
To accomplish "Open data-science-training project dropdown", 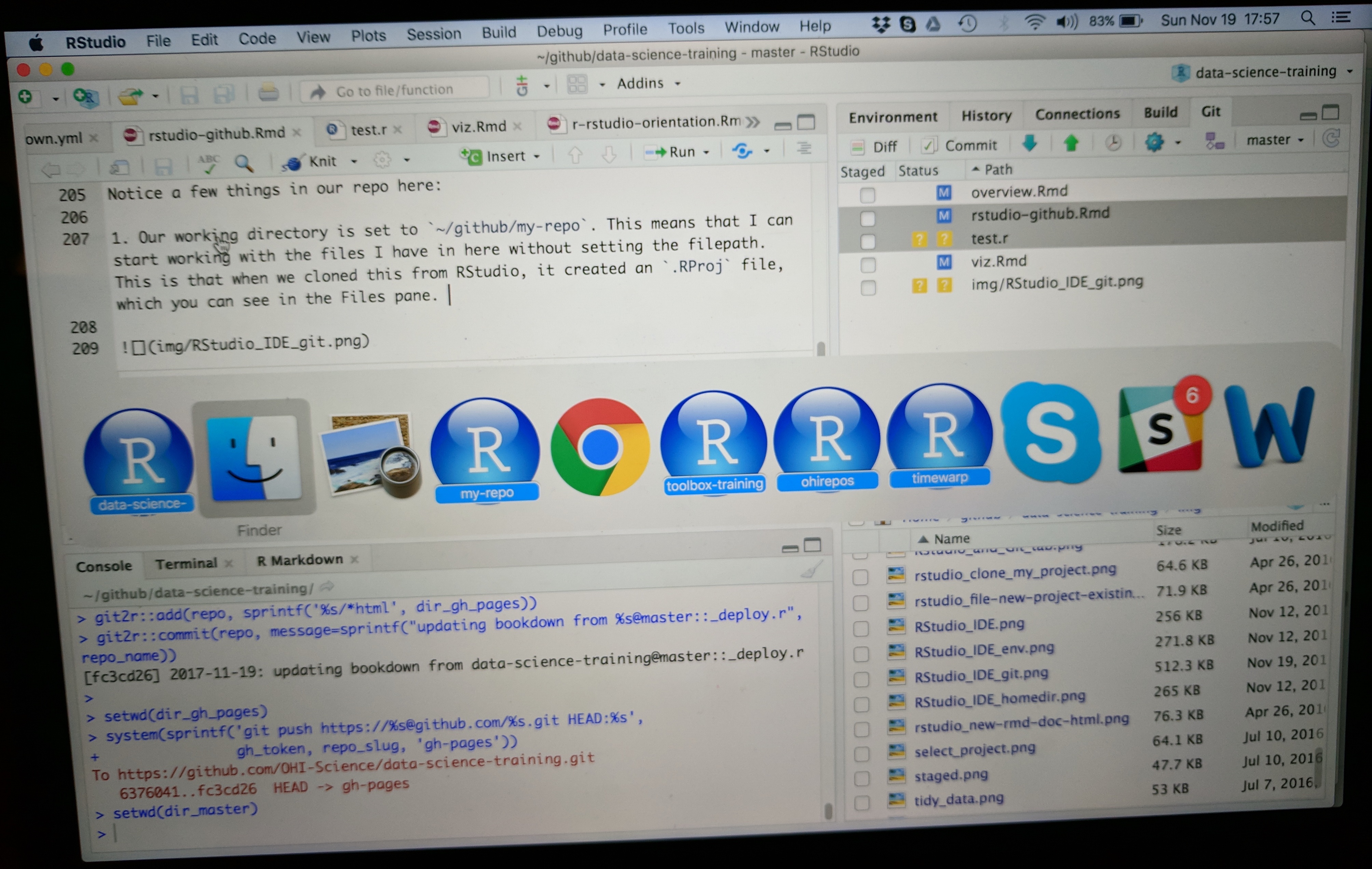I will pyautogui.click(x=1263, y=72).
